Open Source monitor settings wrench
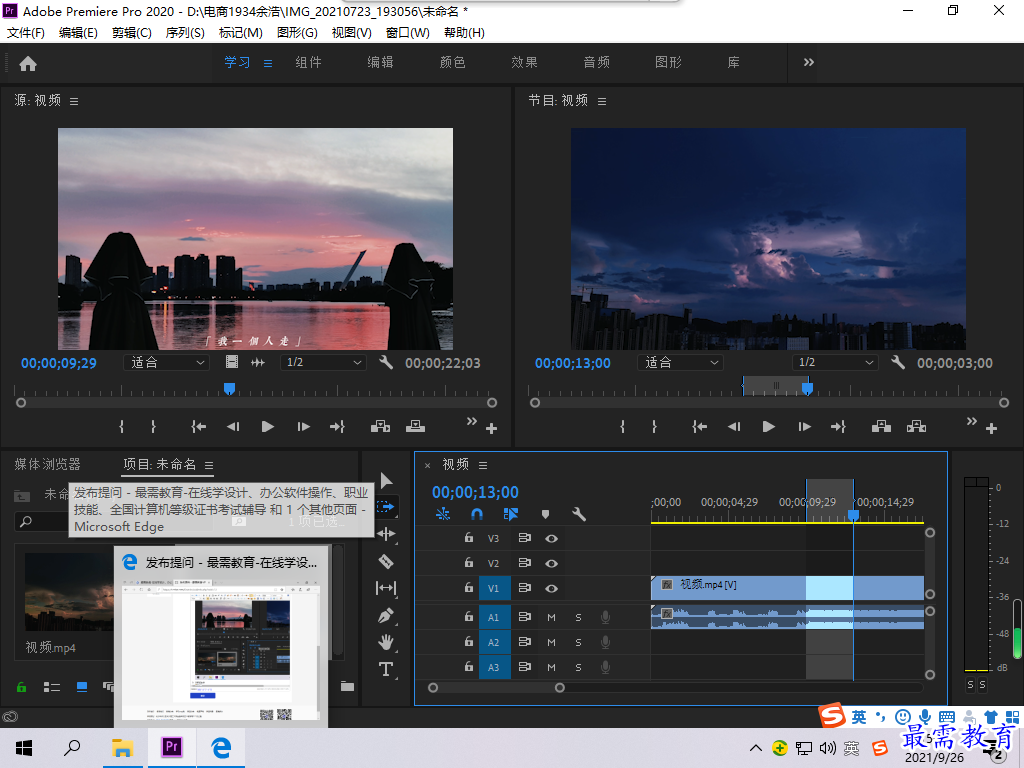Screen dimensions: 1024x768 pos(386,362)
